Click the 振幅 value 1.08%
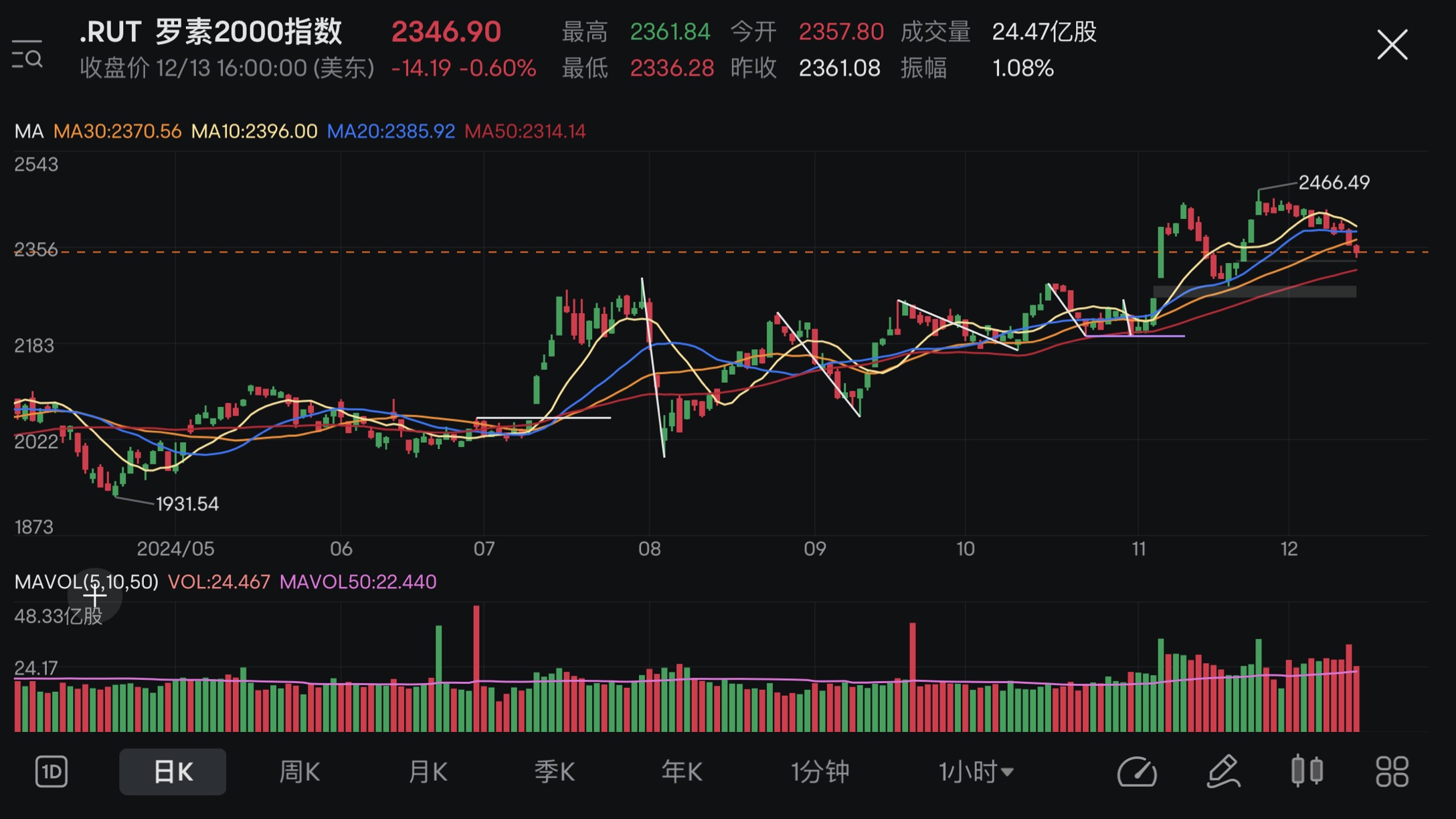 (1023, 68)
